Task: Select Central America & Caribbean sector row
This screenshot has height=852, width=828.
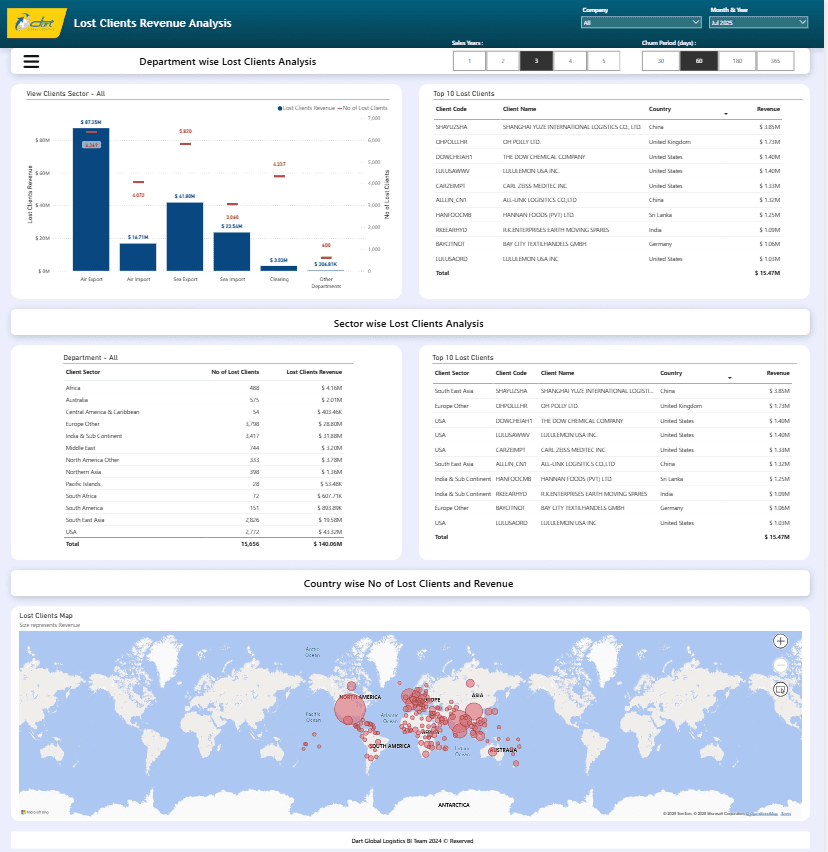Action: pos(204,412)
